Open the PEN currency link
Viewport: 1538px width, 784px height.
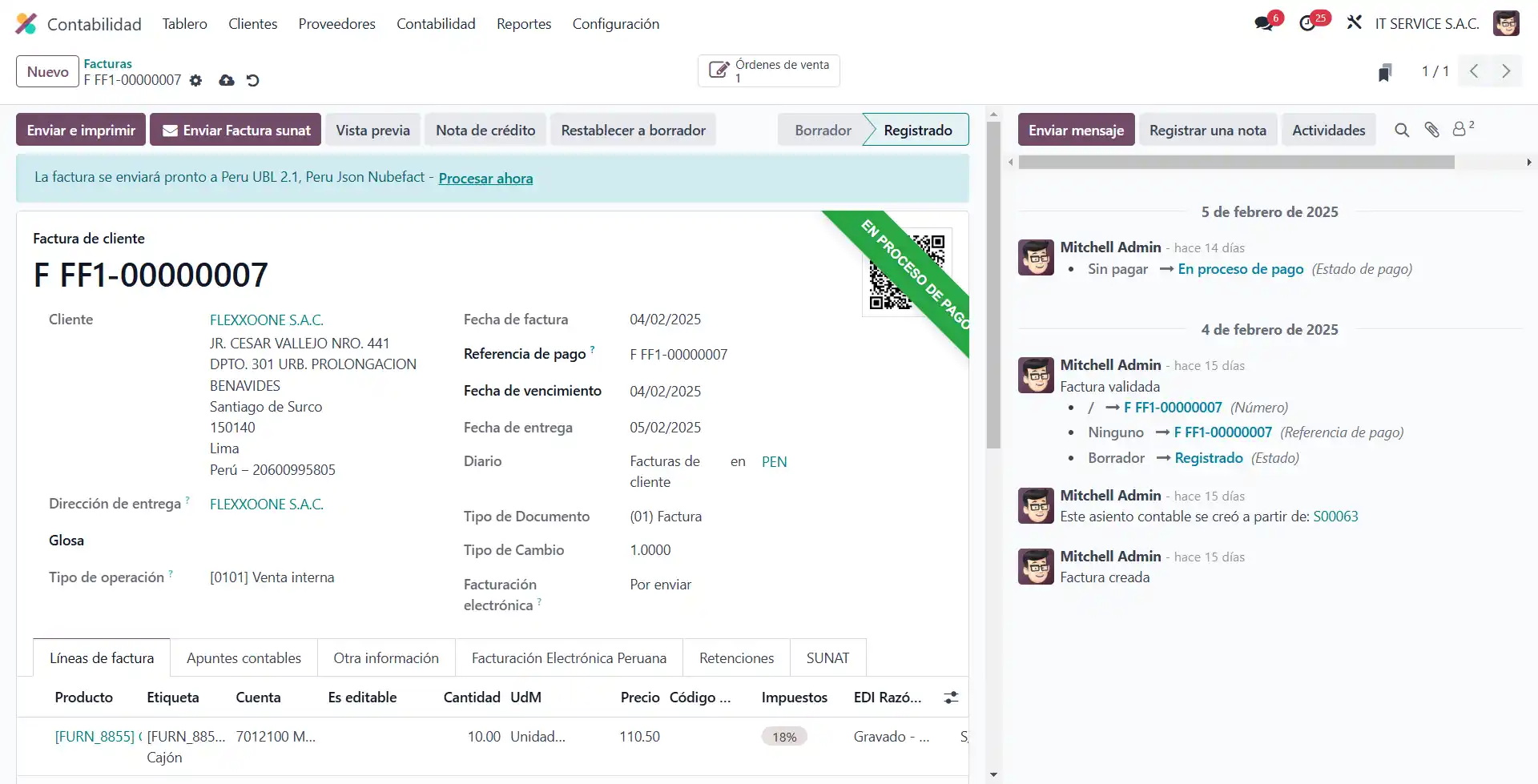coord(774,461)
